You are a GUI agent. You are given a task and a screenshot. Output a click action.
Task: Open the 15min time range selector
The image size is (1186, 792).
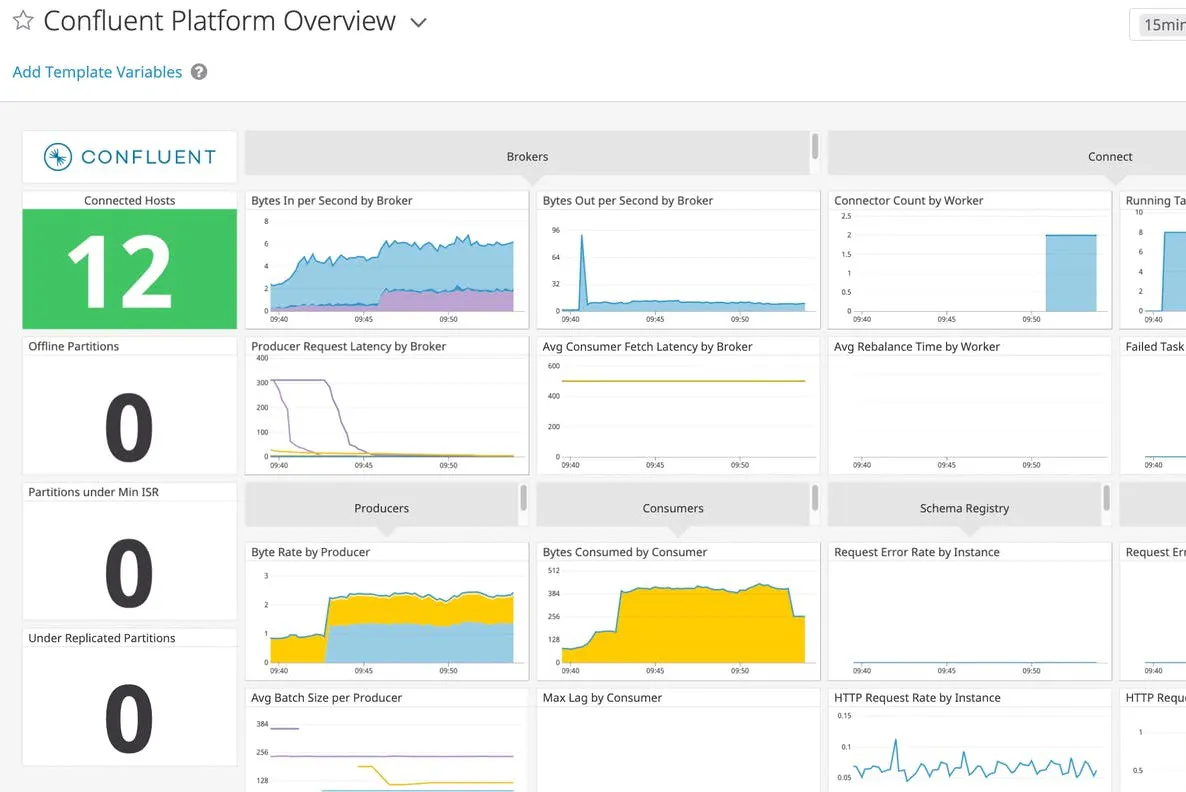[x=1160, y=25]
